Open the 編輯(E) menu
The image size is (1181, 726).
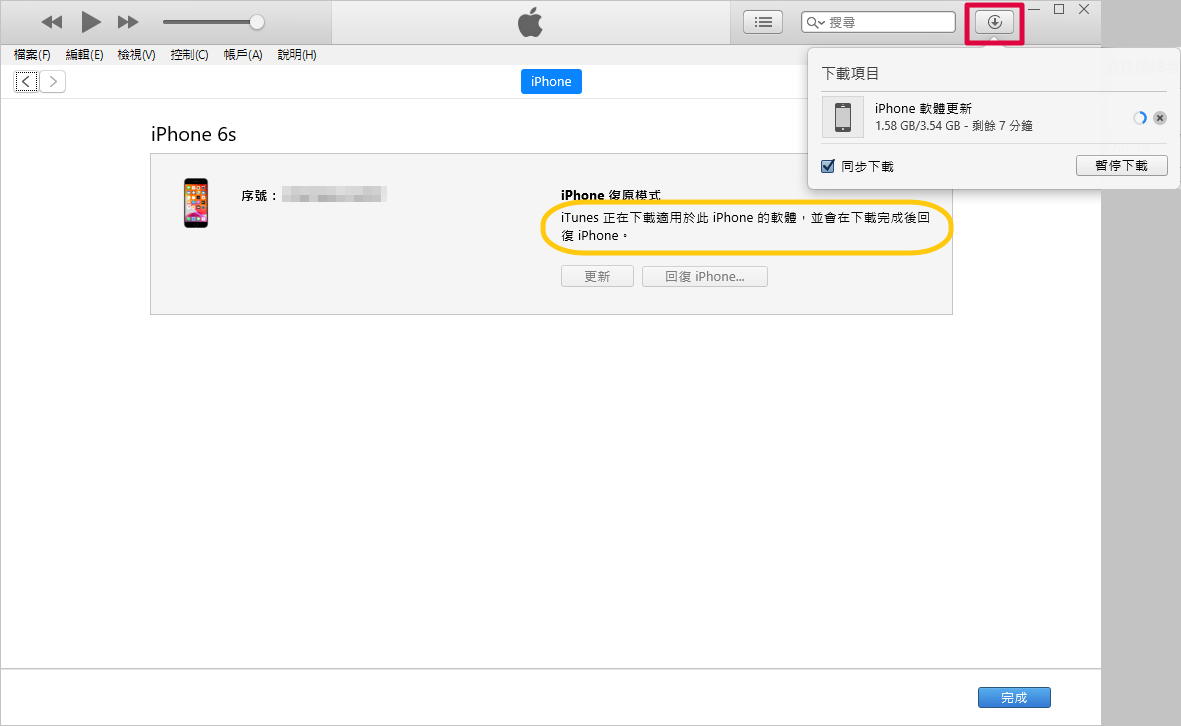coord(84,55)
